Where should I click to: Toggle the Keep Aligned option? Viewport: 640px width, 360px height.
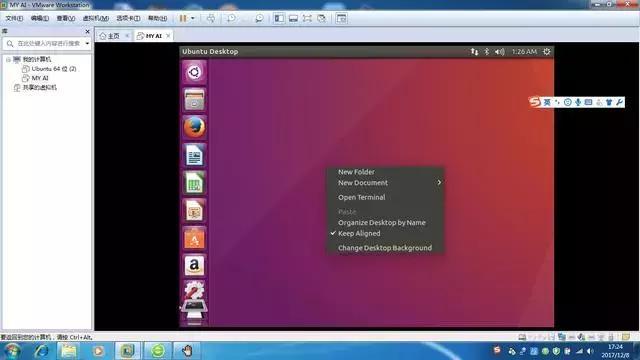(359, 233)
